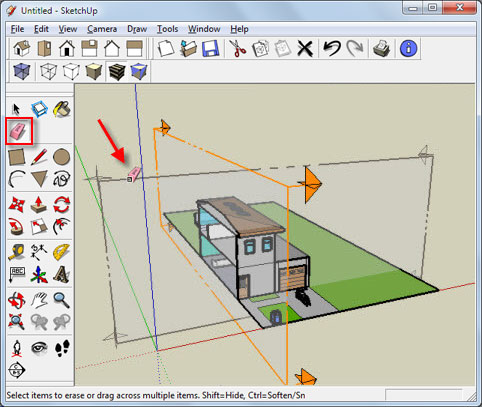Viewport: 482px width, 407px height.
Task: Open the Tools menu
Action: point(167,29)
